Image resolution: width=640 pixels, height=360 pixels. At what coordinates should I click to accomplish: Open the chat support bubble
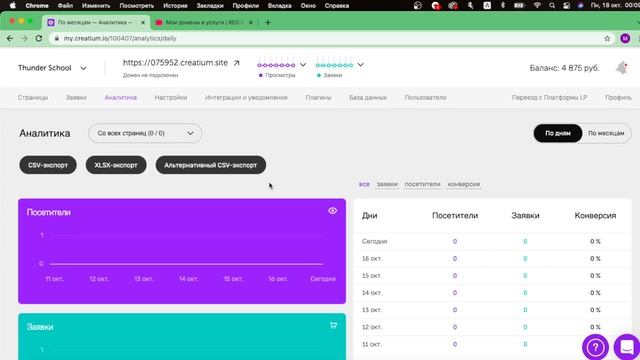(x=627, y=347)
